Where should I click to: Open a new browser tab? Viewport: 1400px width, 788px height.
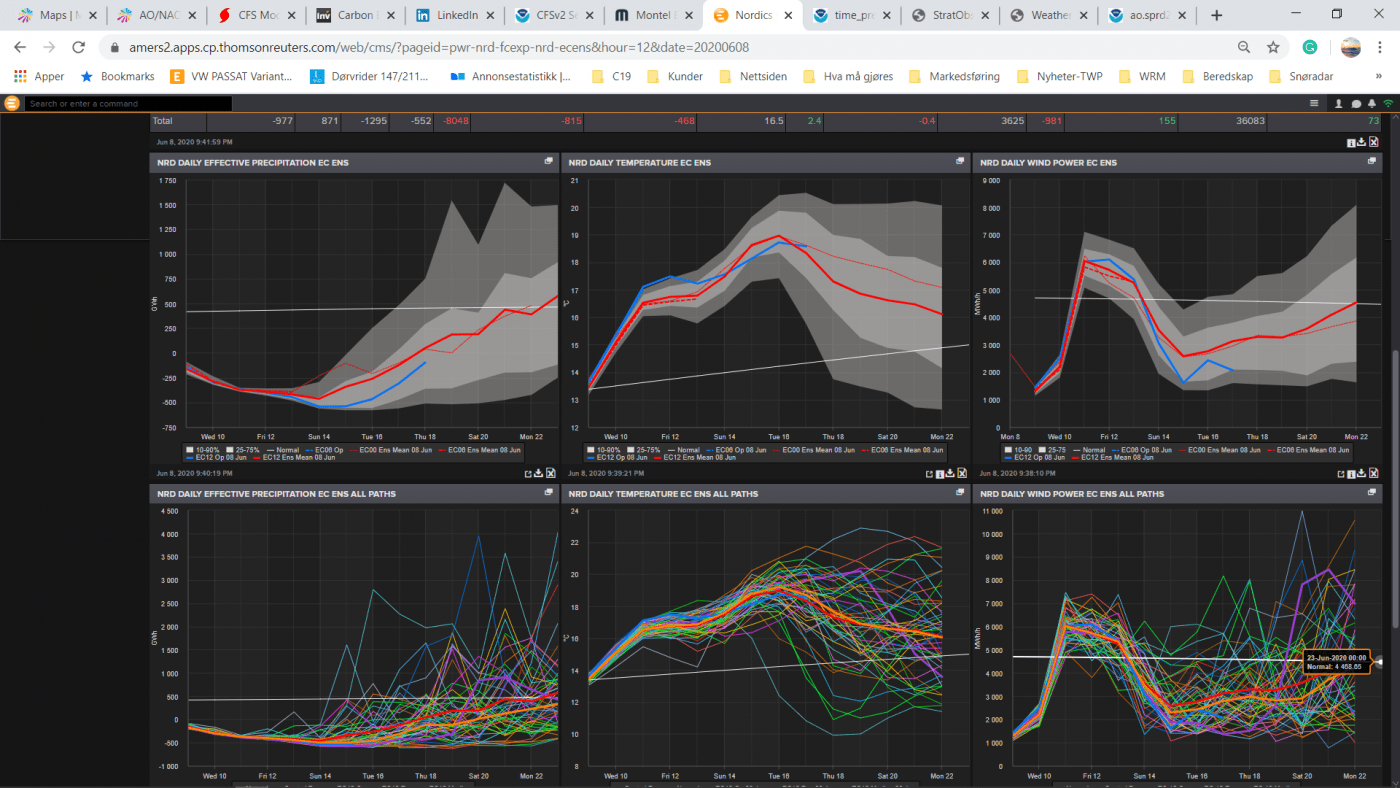coord(1216,15)
